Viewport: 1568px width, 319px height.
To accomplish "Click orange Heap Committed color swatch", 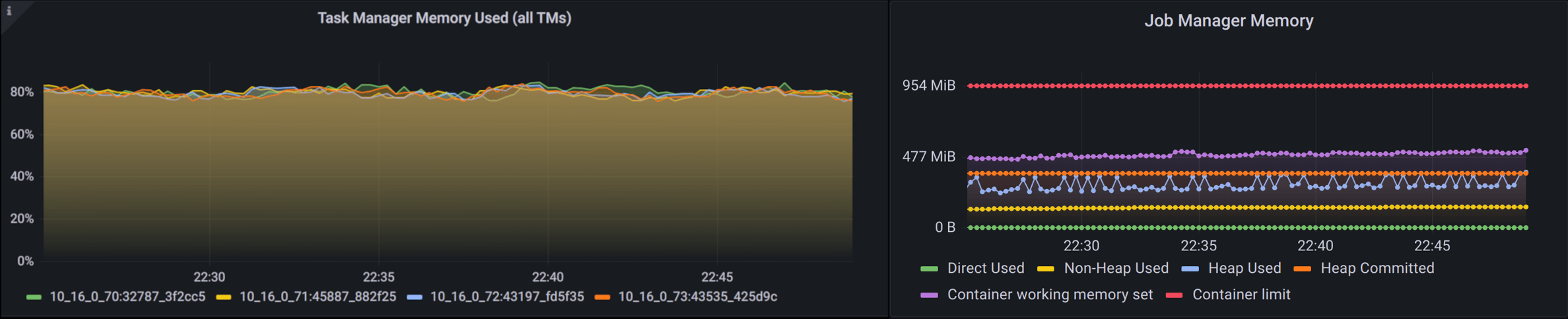I will (x=1302, y=269).
